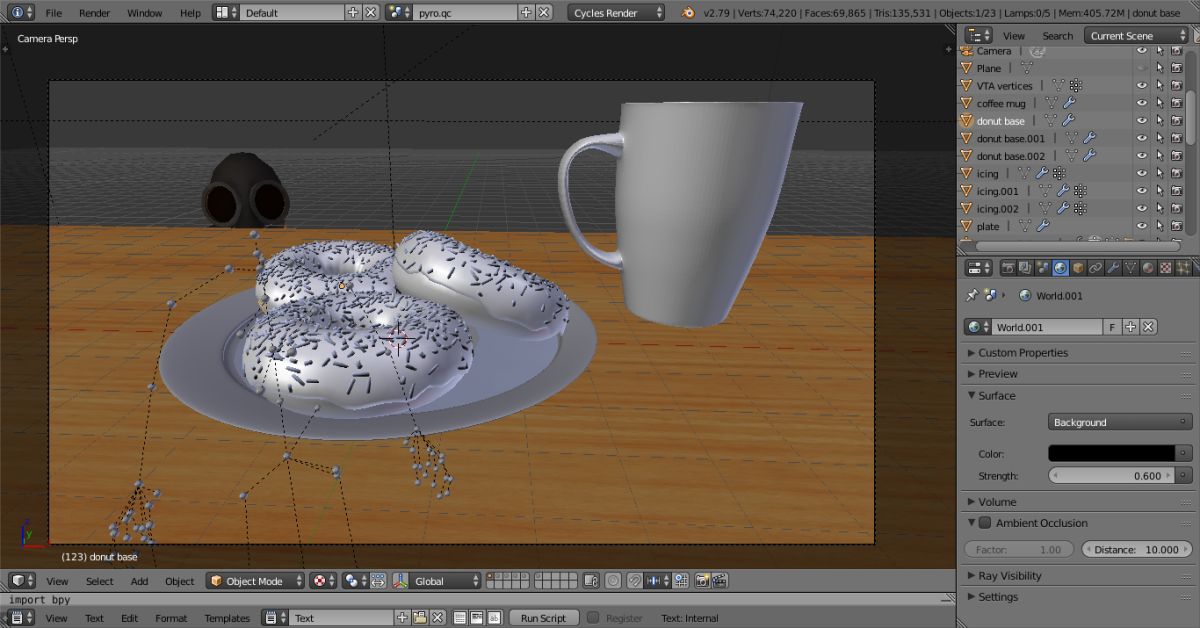The image size is (1200, 628).
Task: Open the Help menu
Action: (x=190, y=13)
